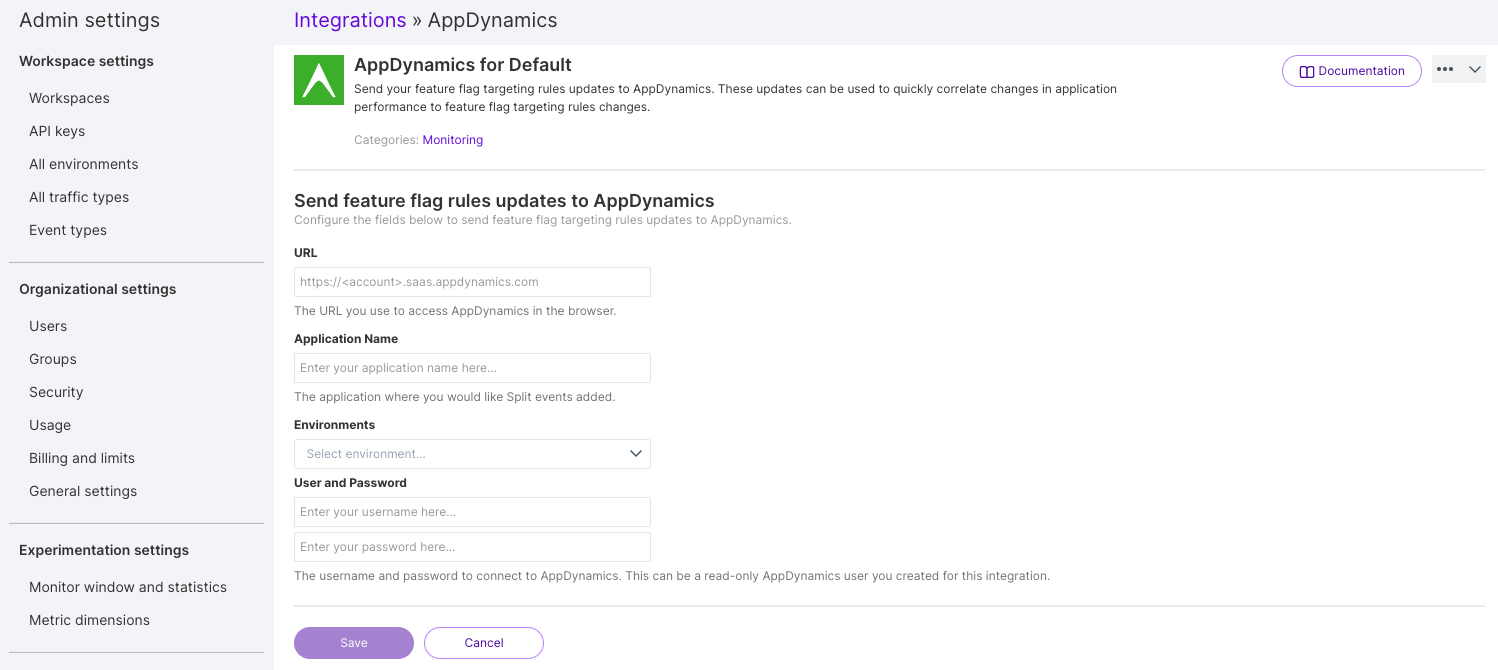The height and width of the screenshot is (670, 1498).
Task: Follow the Monitoring category link
Action: (x=452, y=140)
